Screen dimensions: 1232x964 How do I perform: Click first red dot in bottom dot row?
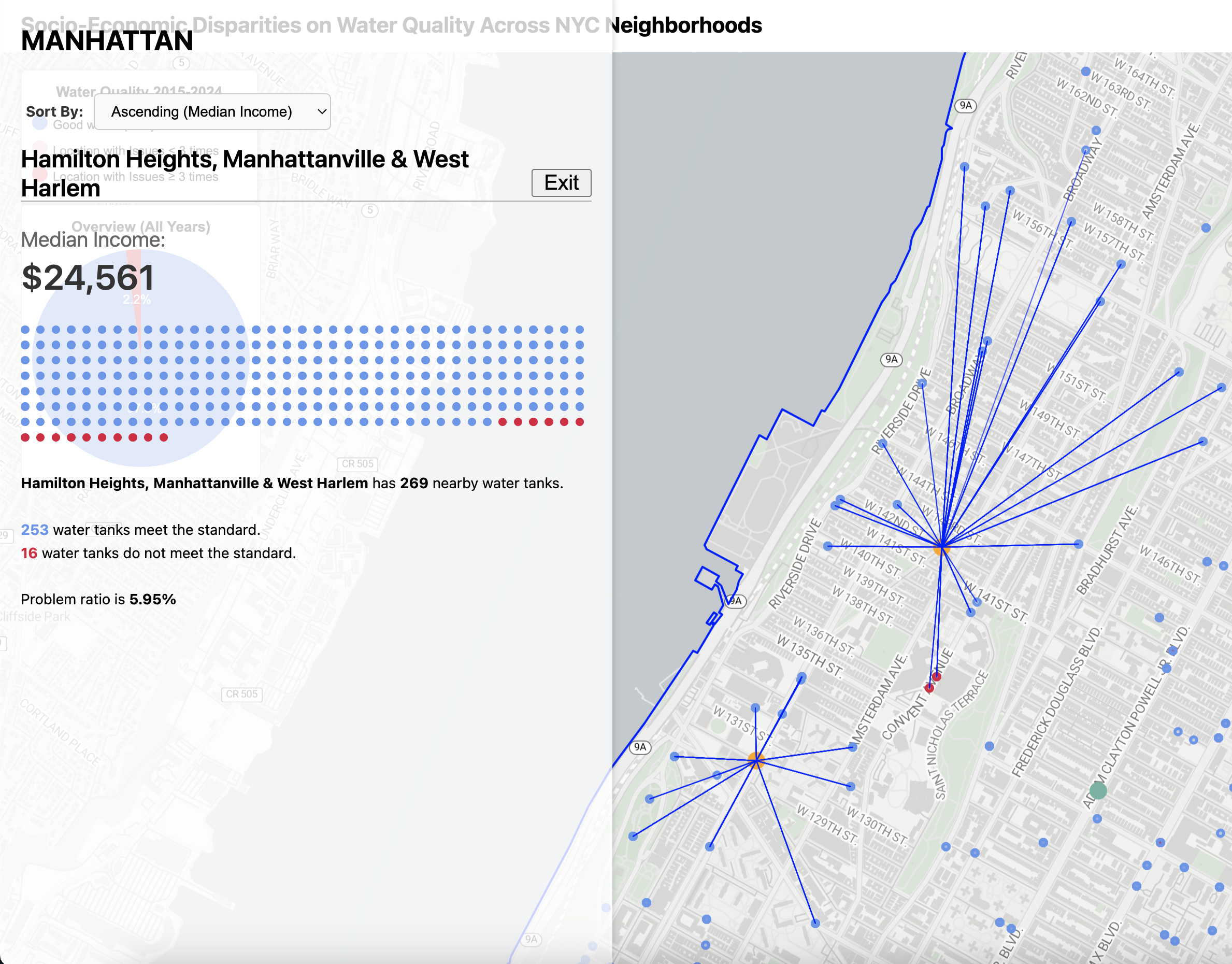25,437
